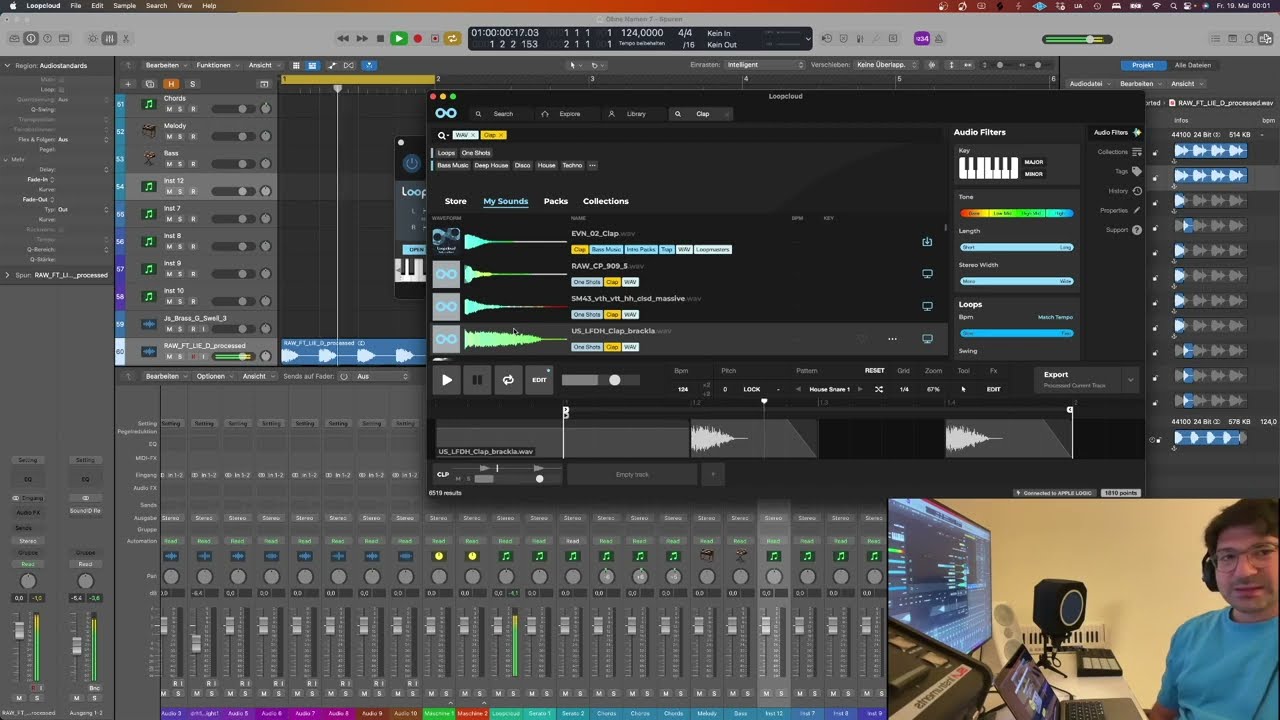Click the EDIT button beside Loopcloud loop button

point(539,380)
